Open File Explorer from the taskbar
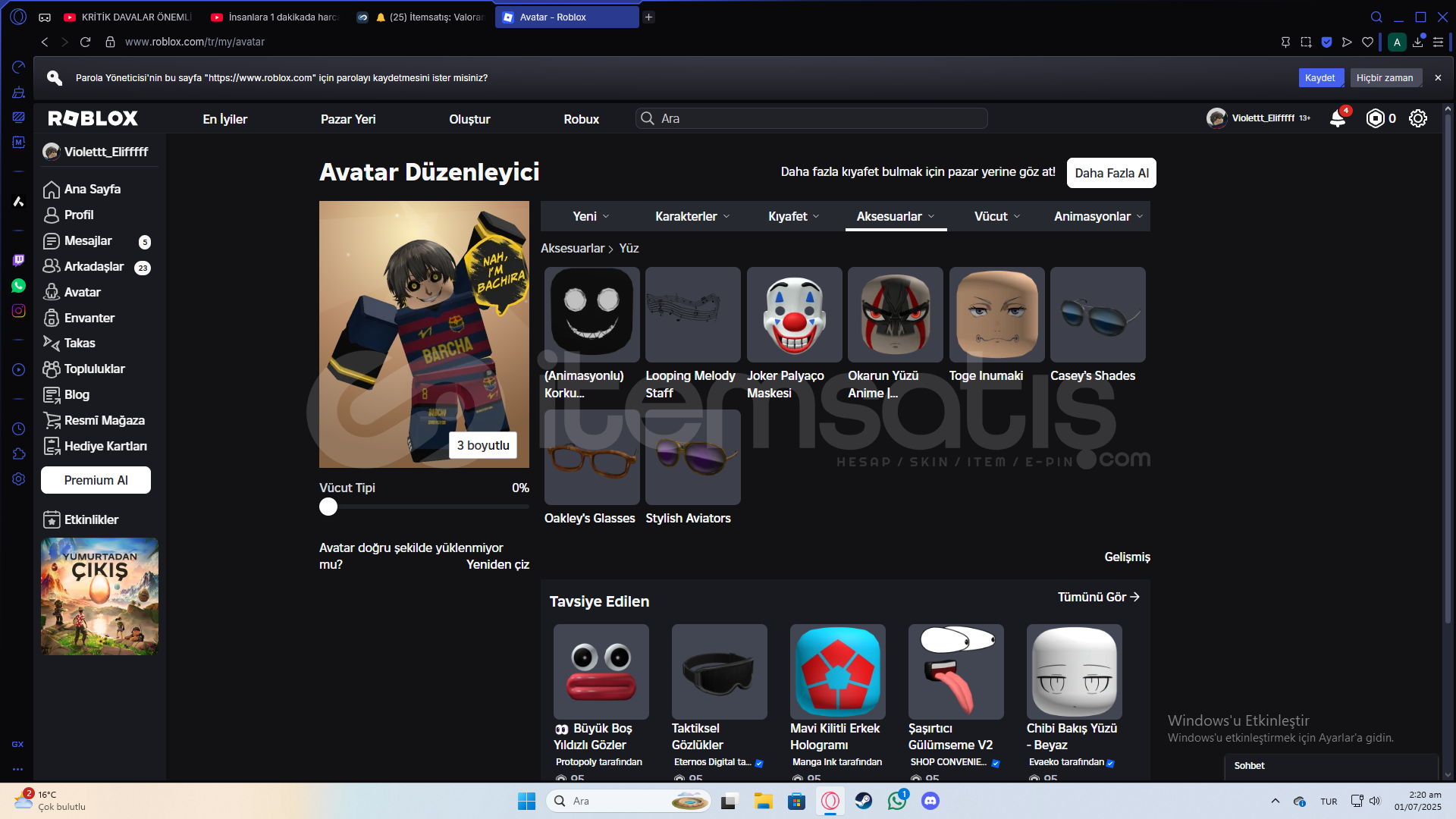The height and width of the screenshot is (819, 1456). 763,801
